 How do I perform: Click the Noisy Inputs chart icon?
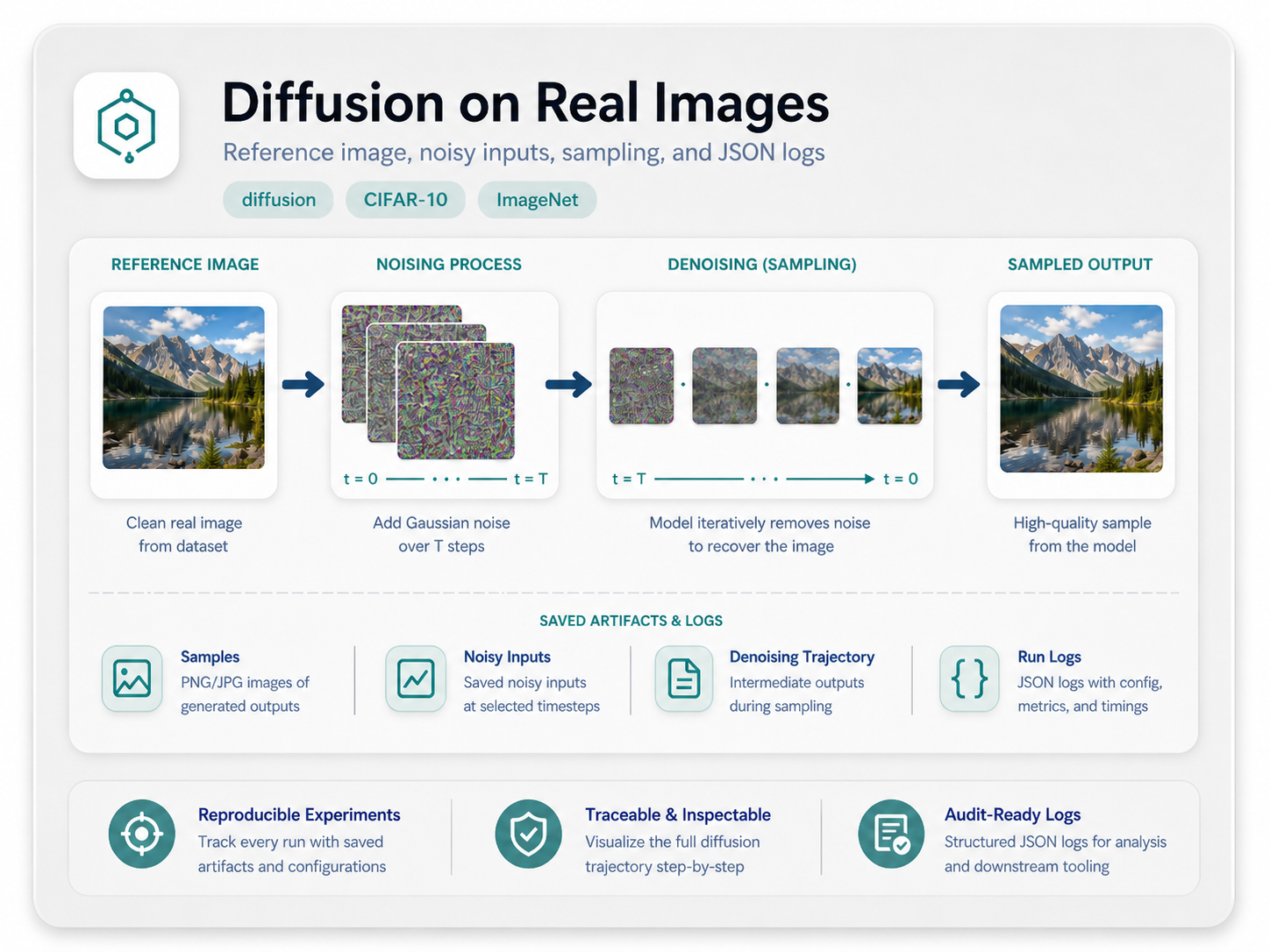pyautogui.click(x=416, y=678)
